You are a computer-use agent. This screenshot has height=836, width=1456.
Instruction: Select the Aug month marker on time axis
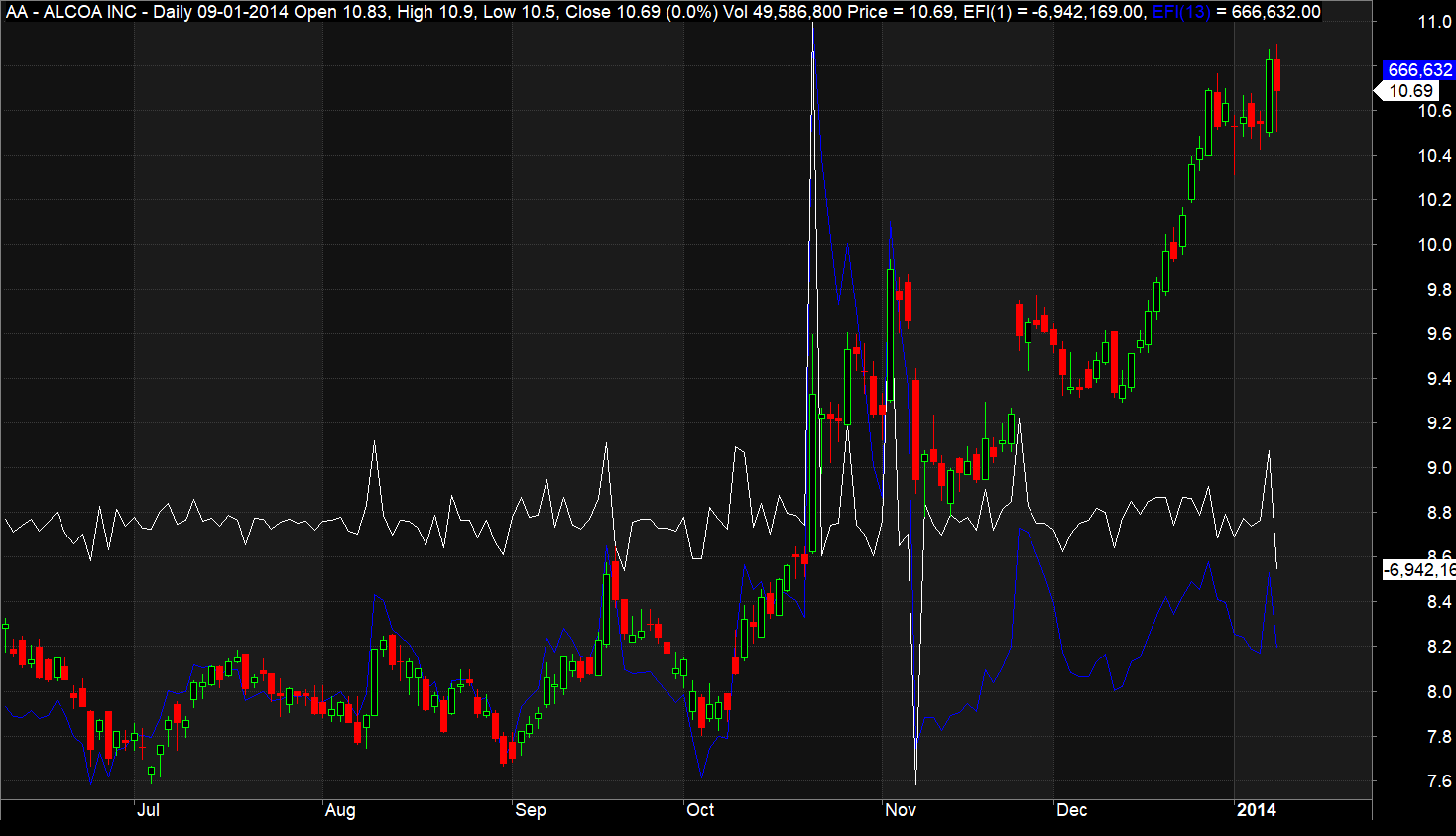340,810
